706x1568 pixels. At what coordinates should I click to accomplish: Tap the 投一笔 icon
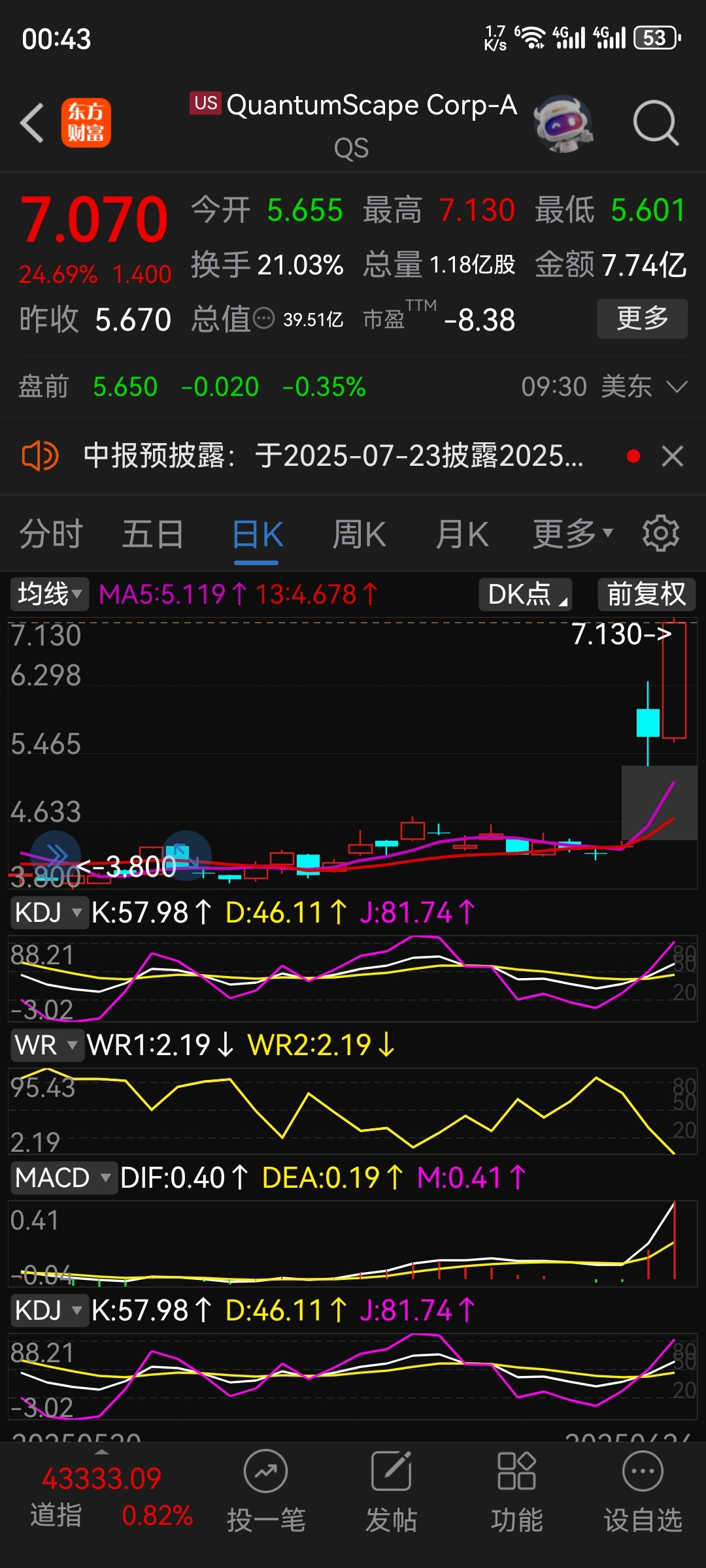[265, 1471]
